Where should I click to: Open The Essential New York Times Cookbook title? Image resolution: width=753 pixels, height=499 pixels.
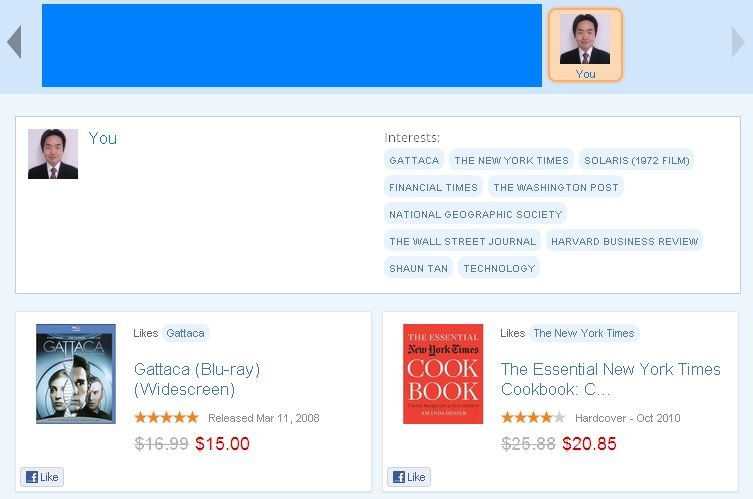pos(610,379)
